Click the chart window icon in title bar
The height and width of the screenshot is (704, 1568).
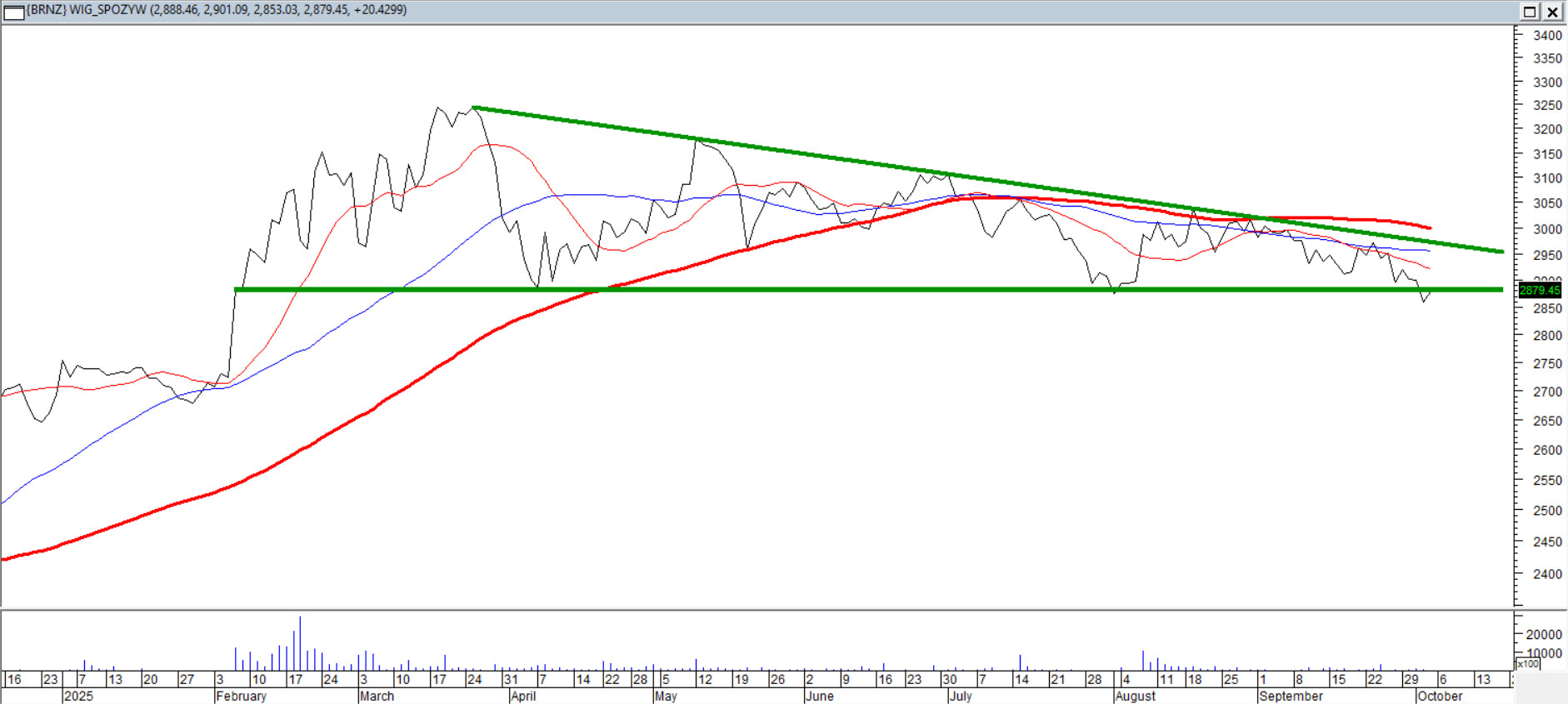click(x=14, y=12)
